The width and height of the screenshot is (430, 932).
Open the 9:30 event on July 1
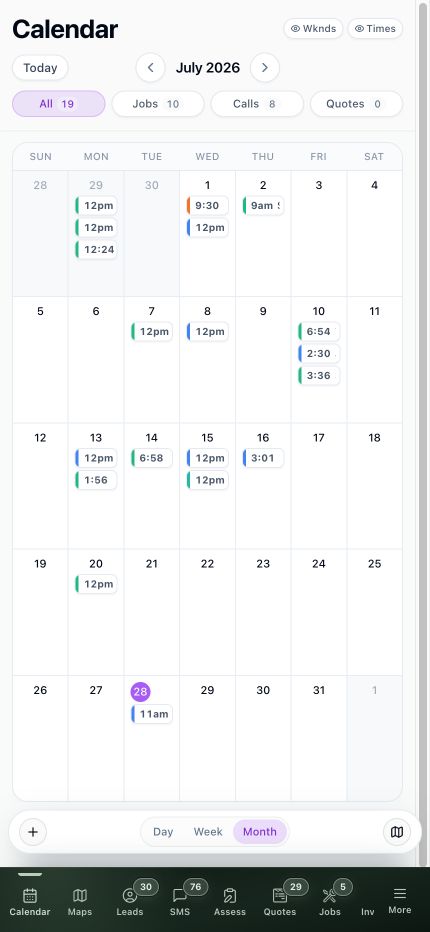pos(207,206)
